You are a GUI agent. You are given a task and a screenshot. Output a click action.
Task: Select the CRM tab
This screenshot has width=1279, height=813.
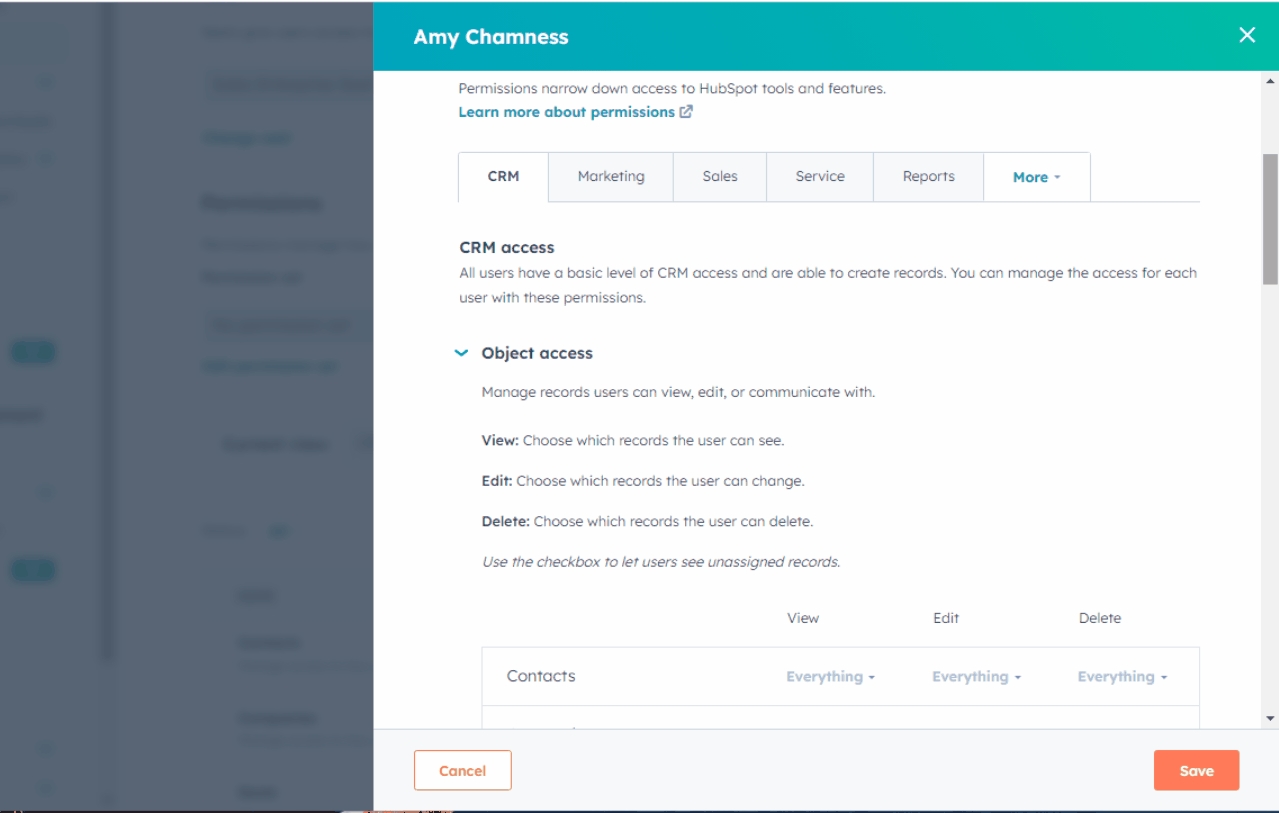pos(504,177)
